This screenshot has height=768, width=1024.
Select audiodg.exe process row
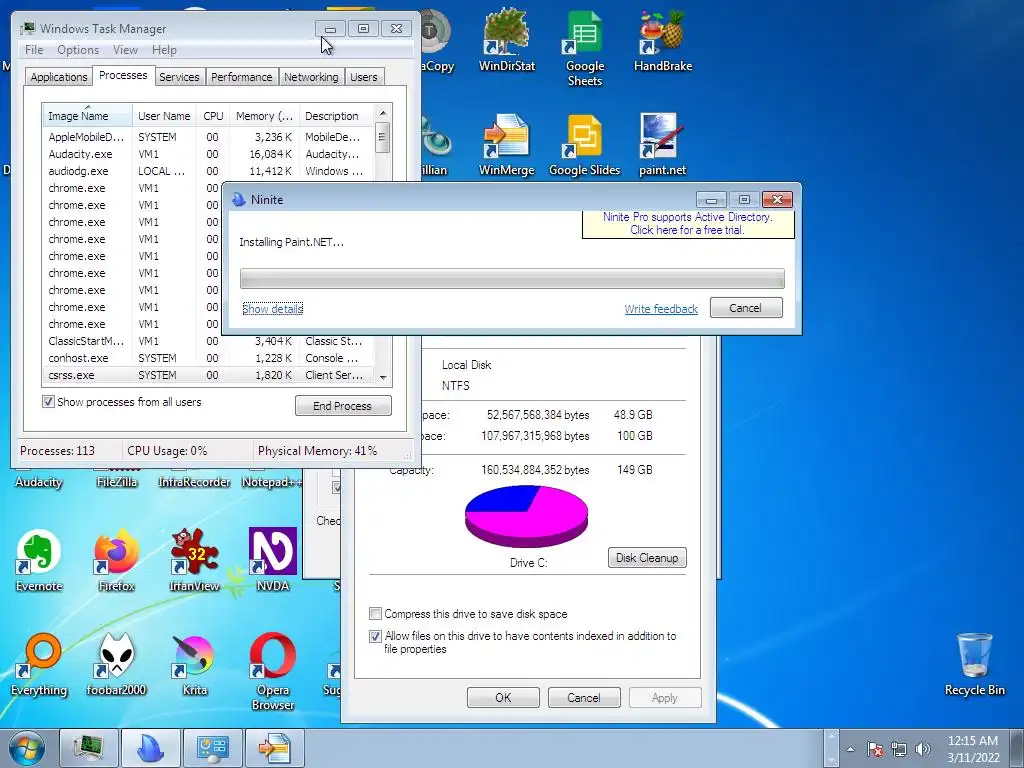click(x=208, y=171)
